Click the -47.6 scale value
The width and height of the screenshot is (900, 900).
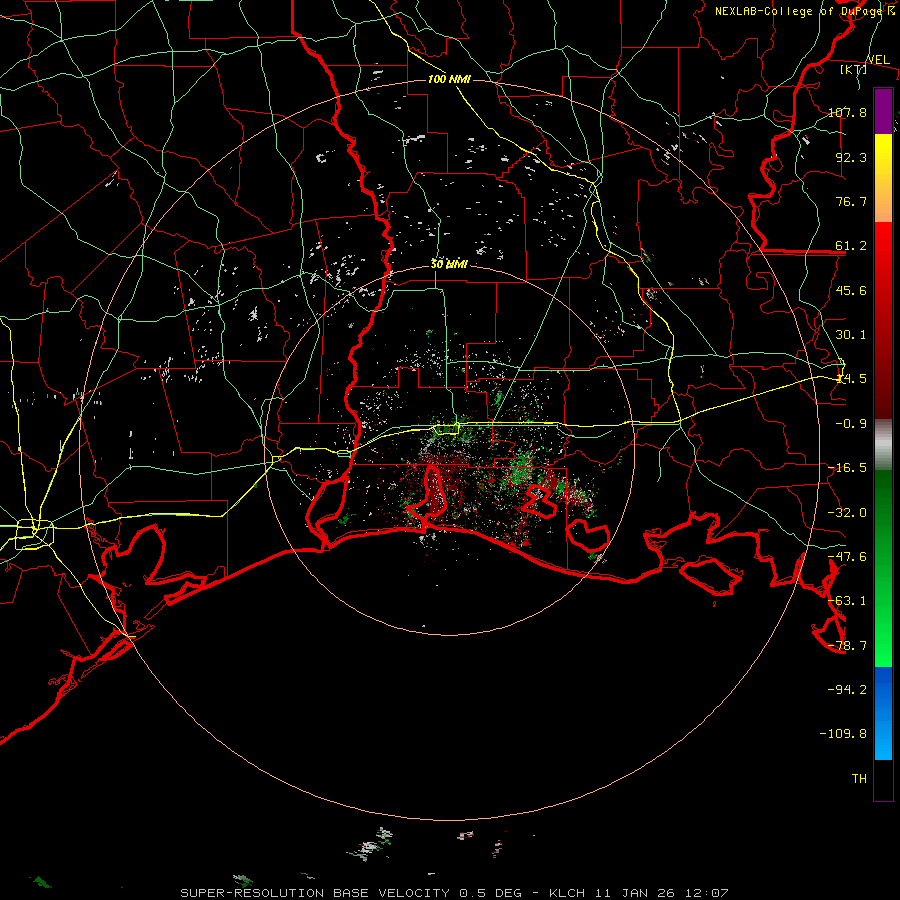(847, 557)
